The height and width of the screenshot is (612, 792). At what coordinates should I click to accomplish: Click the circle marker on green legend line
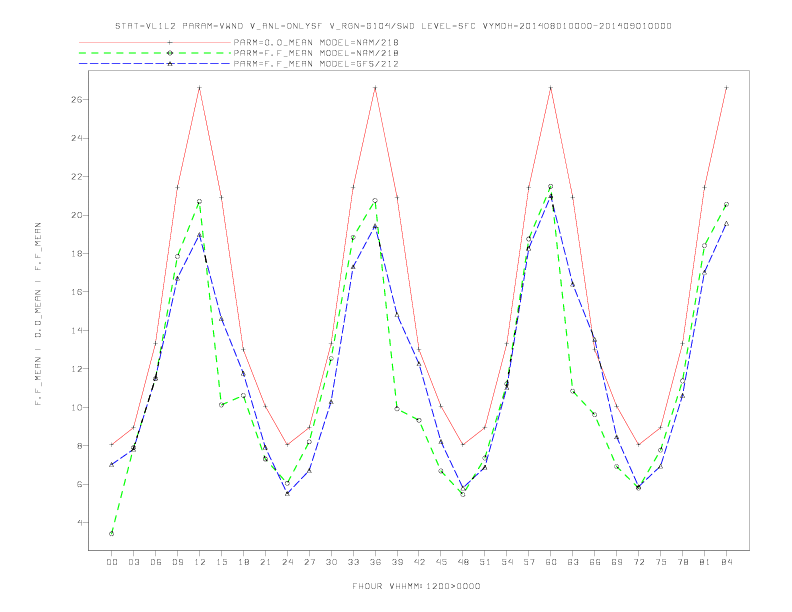tap(170, 53)
